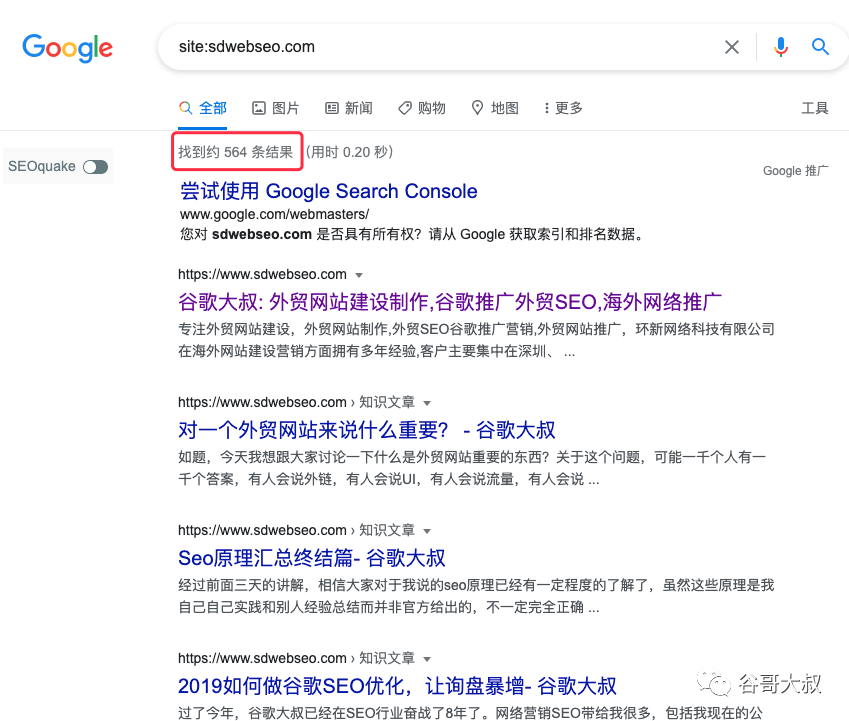The height and width of the screenshot is (721, 849).
Task: Open dropdown arrow above Seo原理汇总终结篇 result
Action: [427, 531]
